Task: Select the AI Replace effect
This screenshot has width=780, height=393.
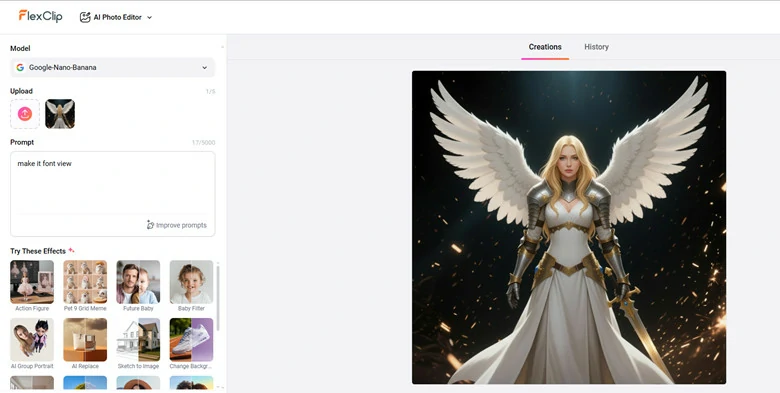Action: 85,344
